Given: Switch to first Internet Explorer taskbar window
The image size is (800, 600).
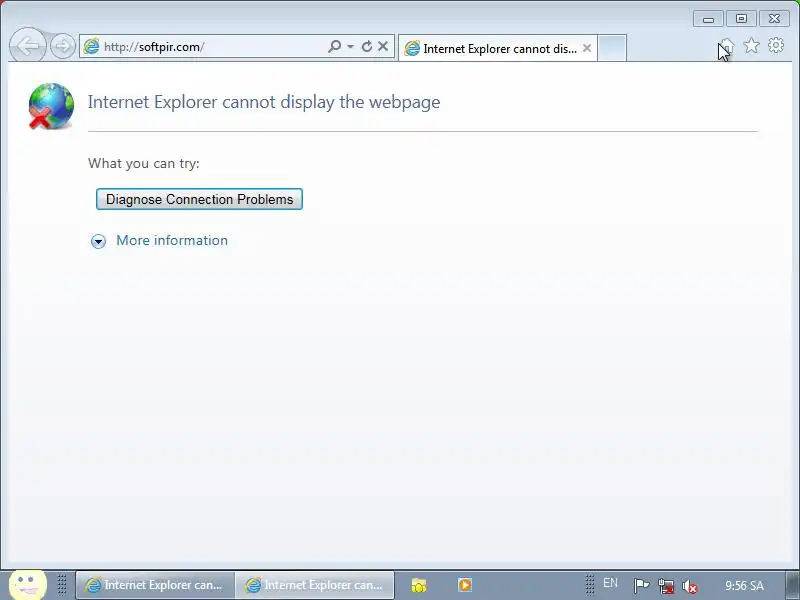Looking at the screenshot, I should point(155,585).
